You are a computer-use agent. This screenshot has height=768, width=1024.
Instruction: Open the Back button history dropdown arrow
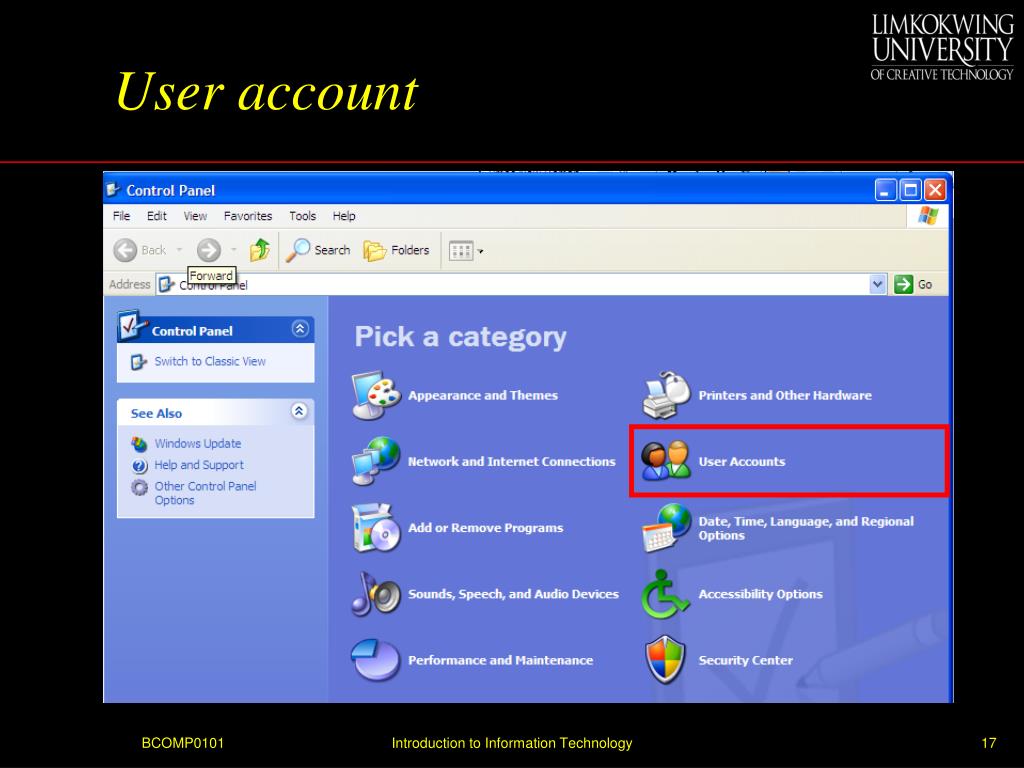click(180, 250)
